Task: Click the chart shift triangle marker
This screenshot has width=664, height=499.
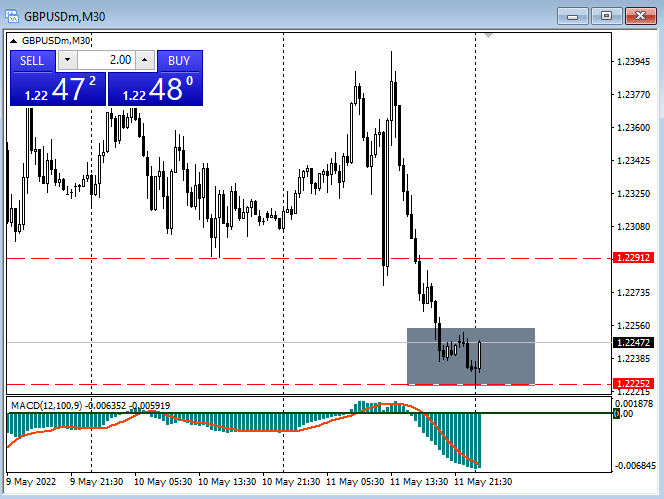Action: tap(488, 36)
